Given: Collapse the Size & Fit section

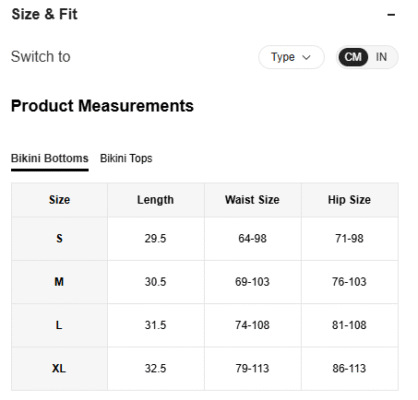Looking at the screenshot, I should click(x=391, y=15).
